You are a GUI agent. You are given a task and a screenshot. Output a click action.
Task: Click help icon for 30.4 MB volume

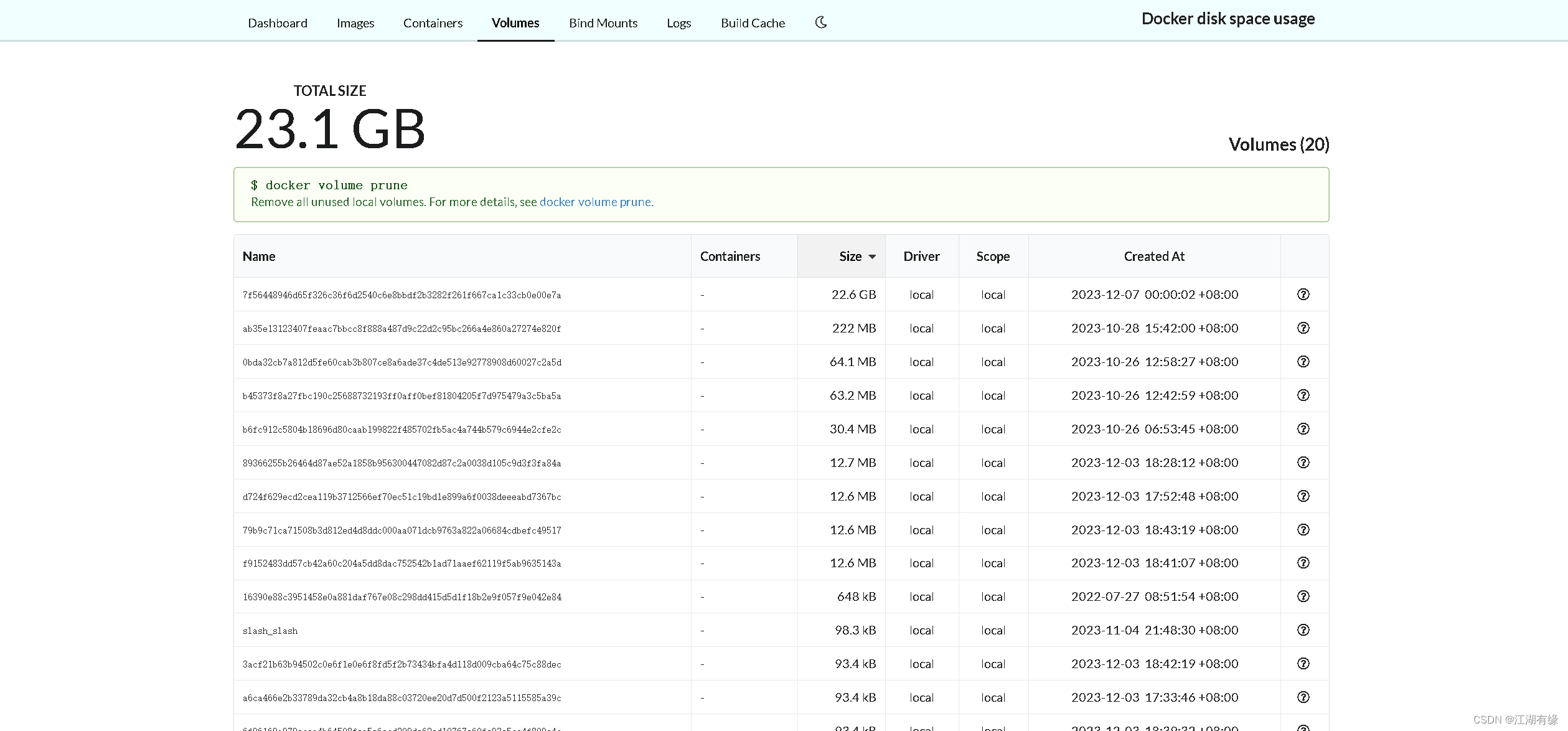1303,429
